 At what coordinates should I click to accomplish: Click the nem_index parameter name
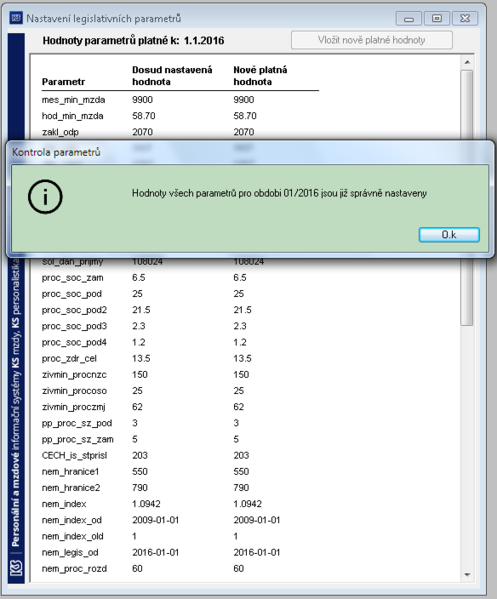point(64,504)
